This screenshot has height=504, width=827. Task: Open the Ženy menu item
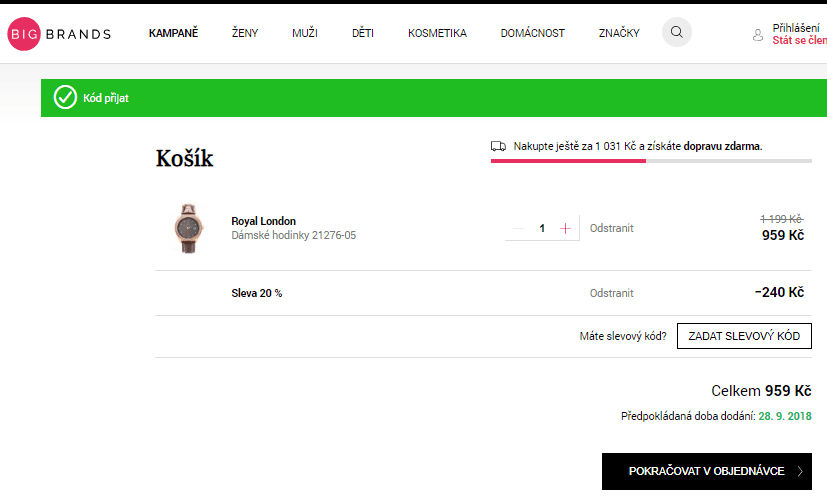tap(245, 33)
